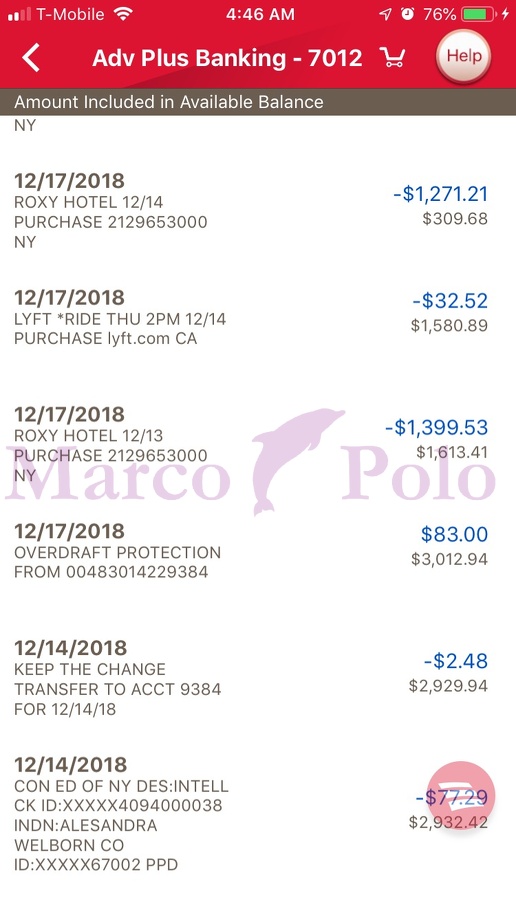The width and height of the screenshot is (516, 918).
Task: Tap the floating red Erica assistant icon
Action: (x=461, y=795)
